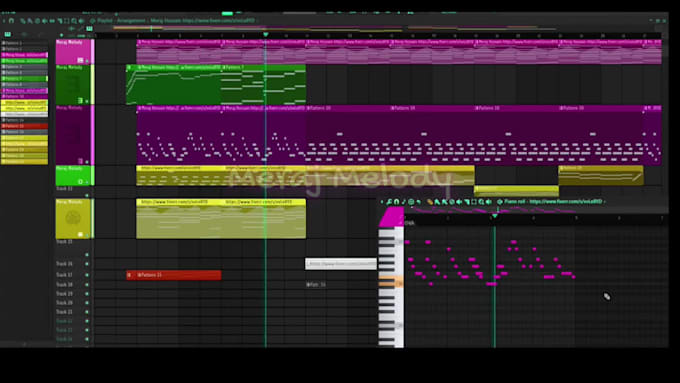Open the Piano roll options menu arrow
This screenshot has height=383, width=680.
coord(382,202)
